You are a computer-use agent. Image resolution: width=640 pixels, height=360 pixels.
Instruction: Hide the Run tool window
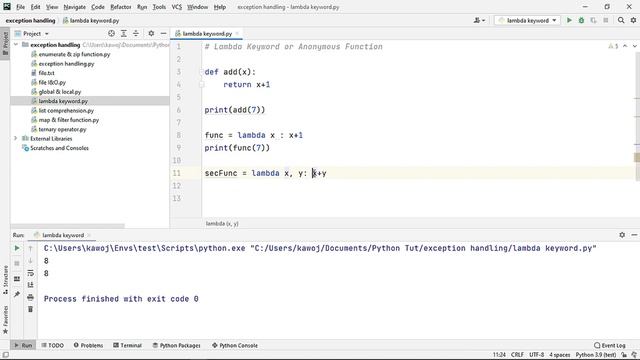point(634,235)
